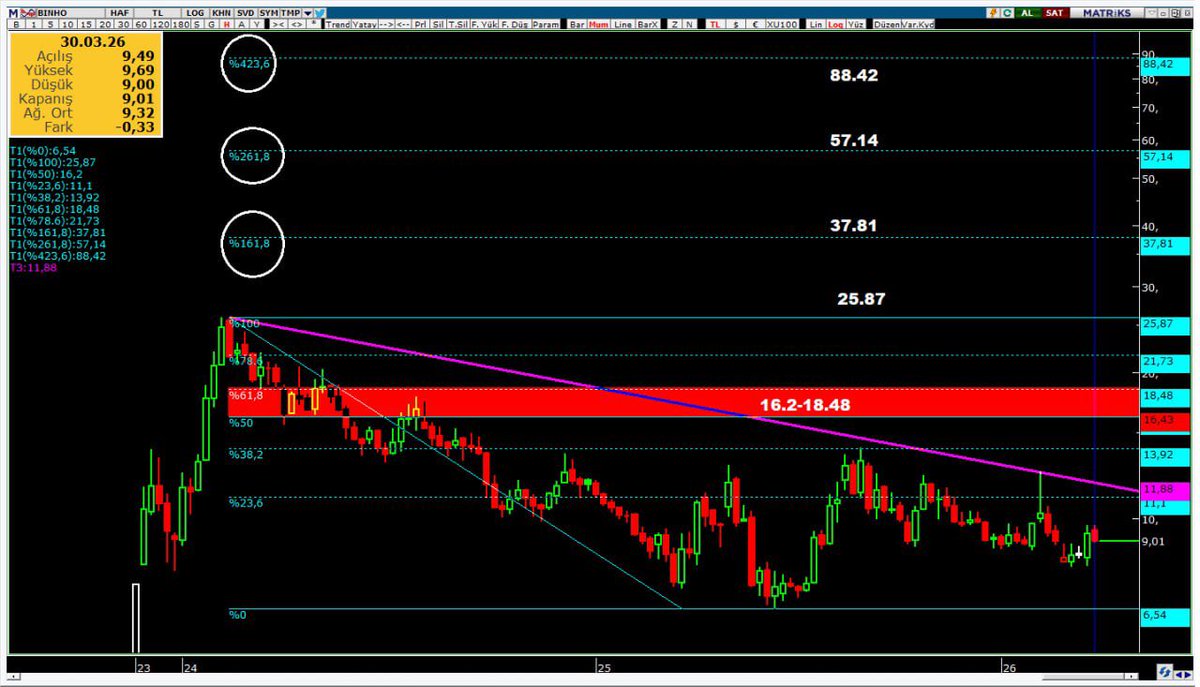Viewport: 1200px width, 687px height.
Task: Click the Z toolbar button
Action: click(x=675, y=24)
